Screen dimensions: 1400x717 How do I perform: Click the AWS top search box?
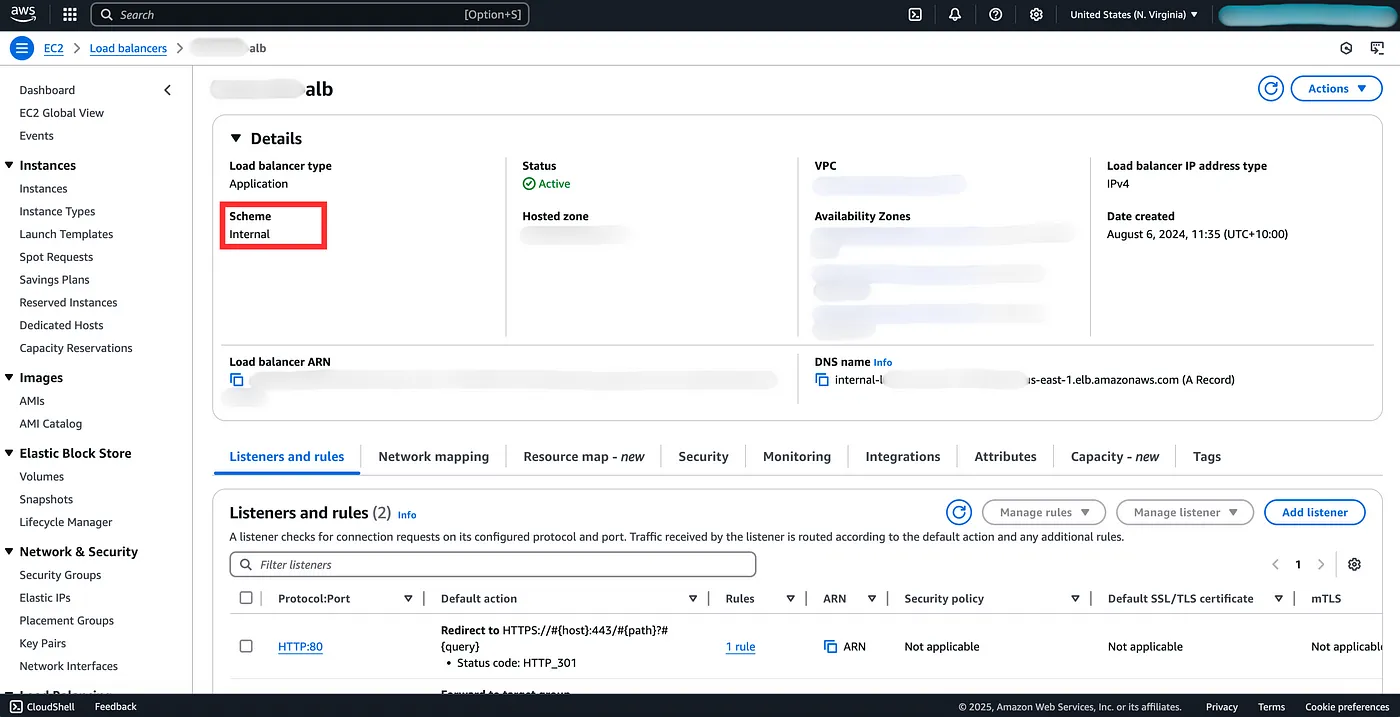point(310,15)
